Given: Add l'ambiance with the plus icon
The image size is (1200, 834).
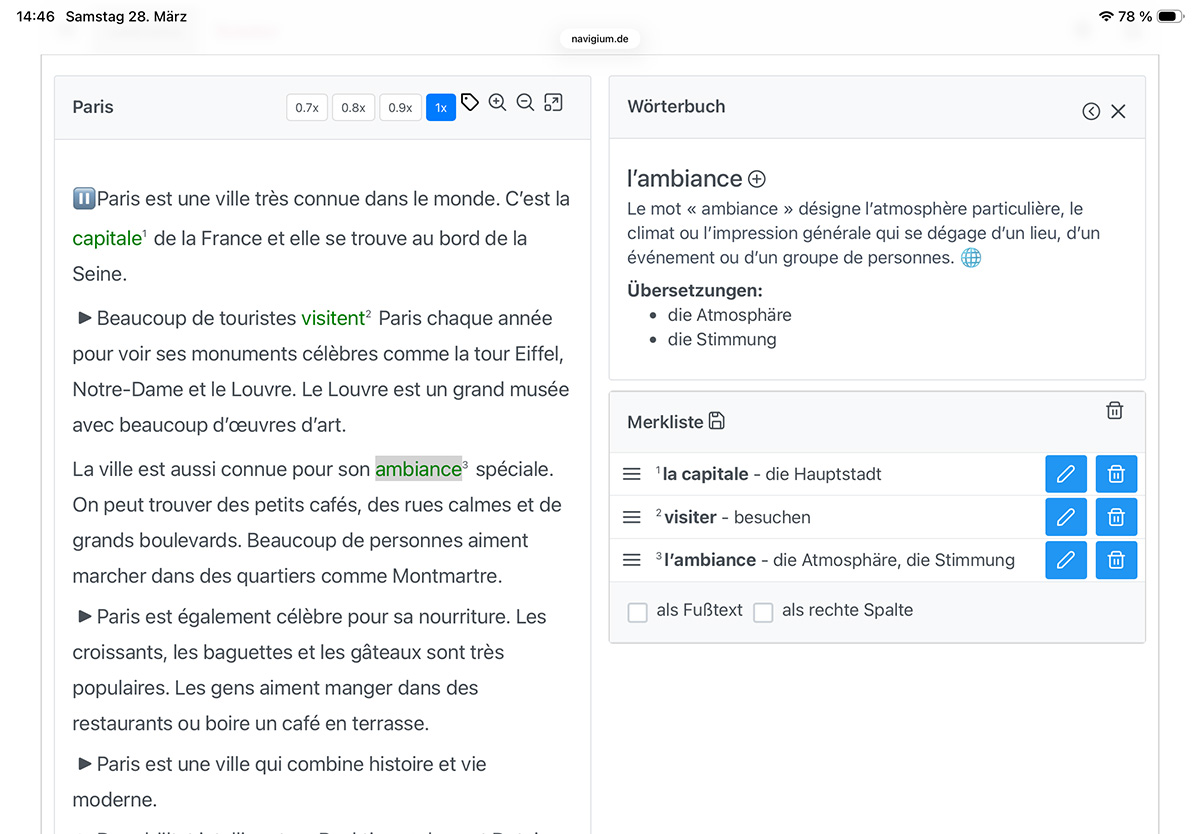Looking at the screenshot, I should [757, 180].
